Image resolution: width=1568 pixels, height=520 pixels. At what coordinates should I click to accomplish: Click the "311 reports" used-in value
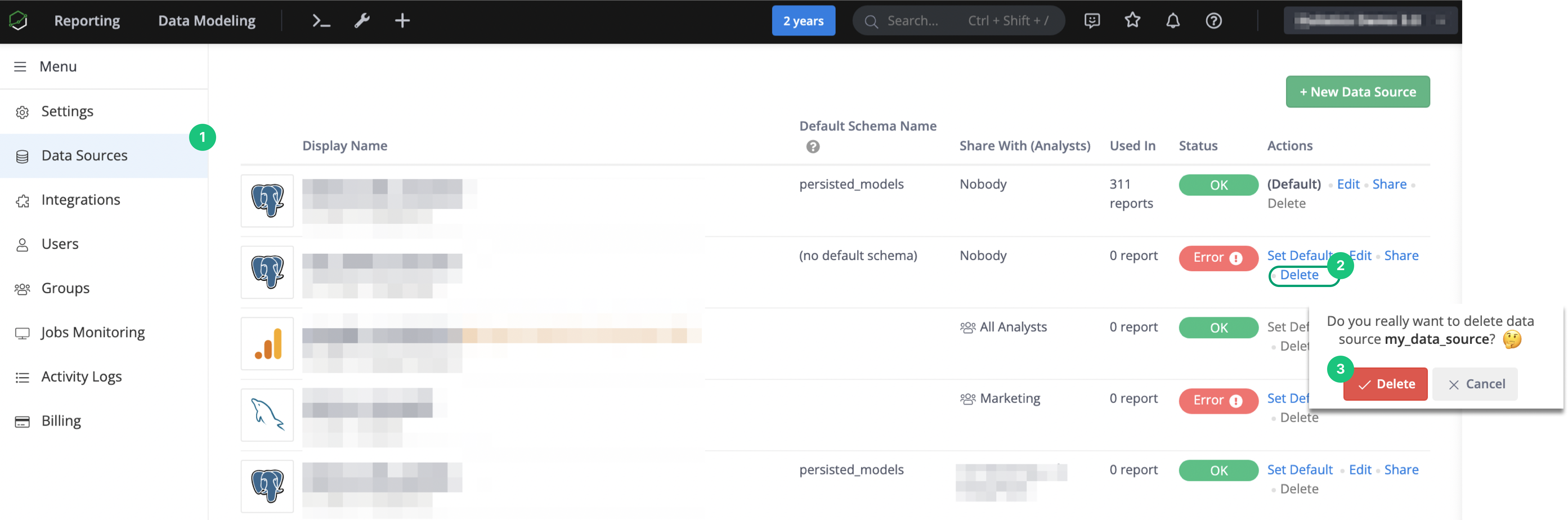pos(1131,194)
